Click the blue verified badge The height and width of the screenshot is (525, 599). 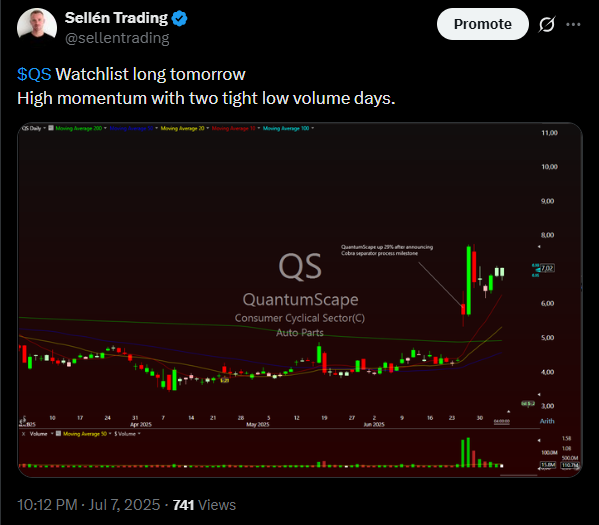179,18
